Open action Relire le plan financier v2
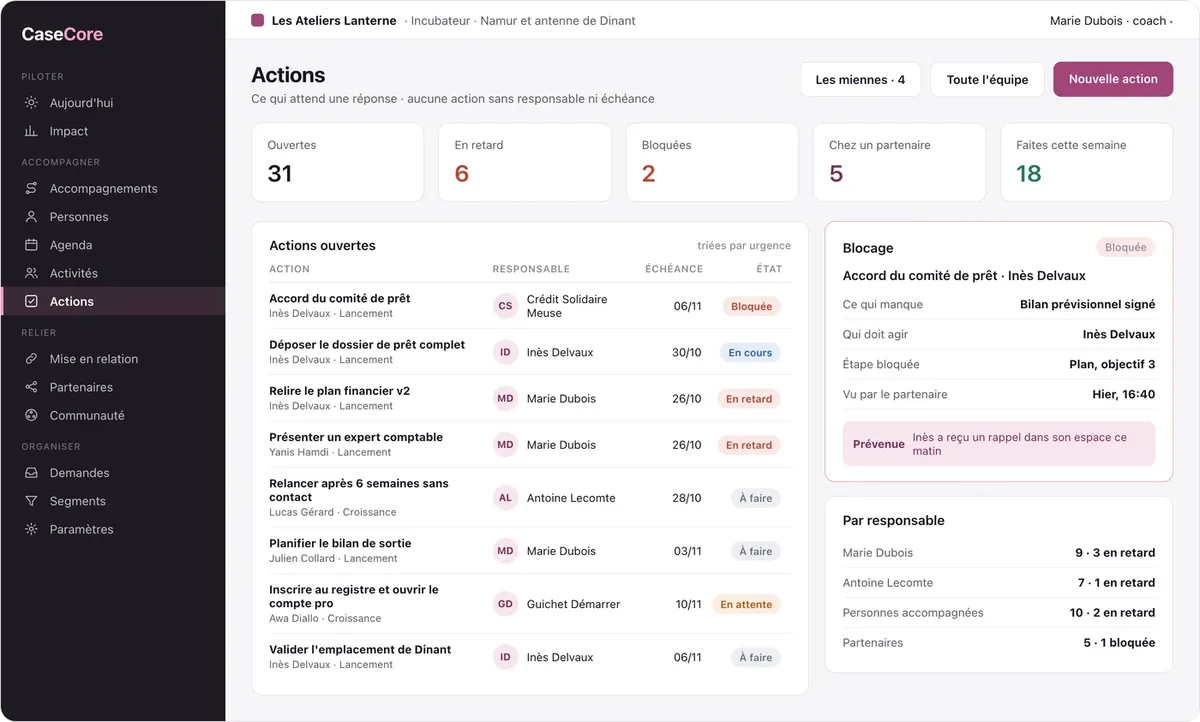This screenshot has height=722, width=1200. [x=530, y=398]
